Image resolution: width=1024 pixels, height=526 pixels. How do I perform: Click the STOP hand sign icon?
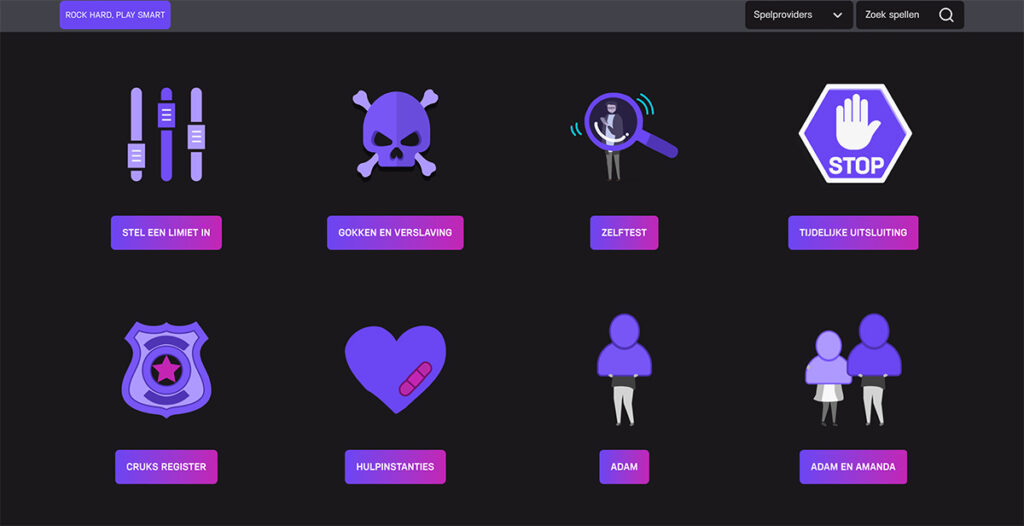click(x=855, y=133)
